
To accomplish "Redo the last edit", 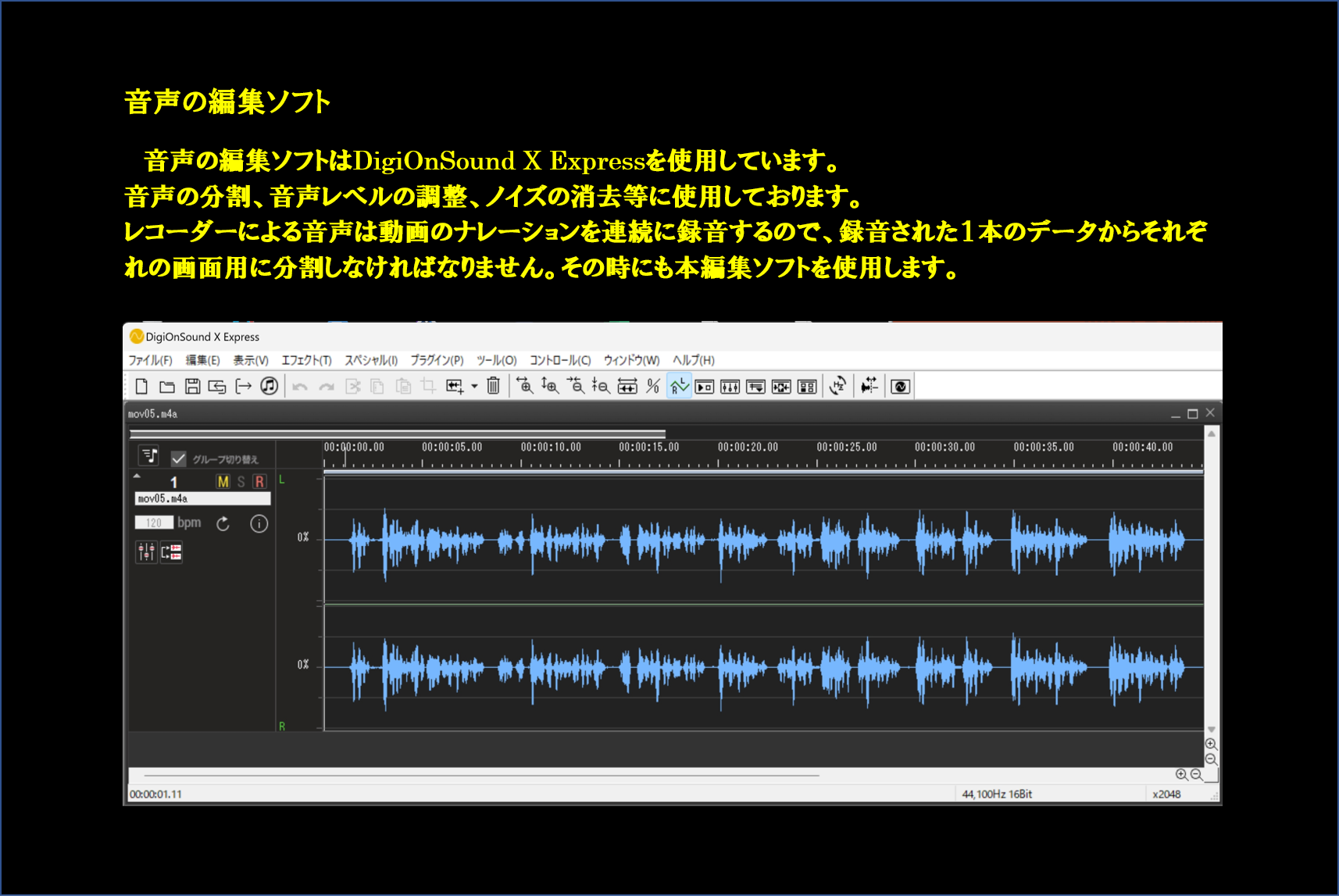I will pyautogui.click(x=327, y=387).
